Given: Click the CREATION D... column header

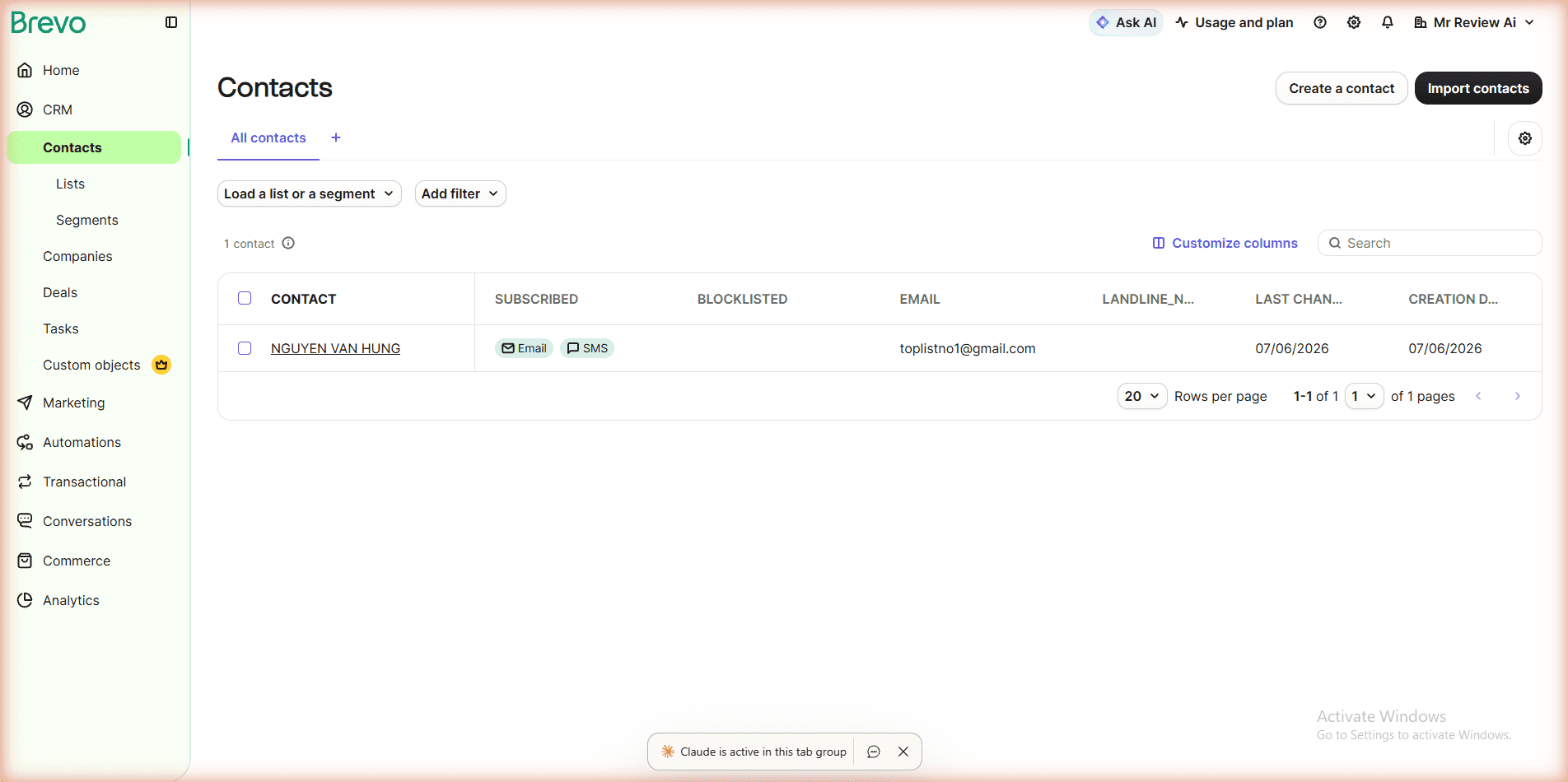Looking at the screenshot, I should [x=1453, y=299].
